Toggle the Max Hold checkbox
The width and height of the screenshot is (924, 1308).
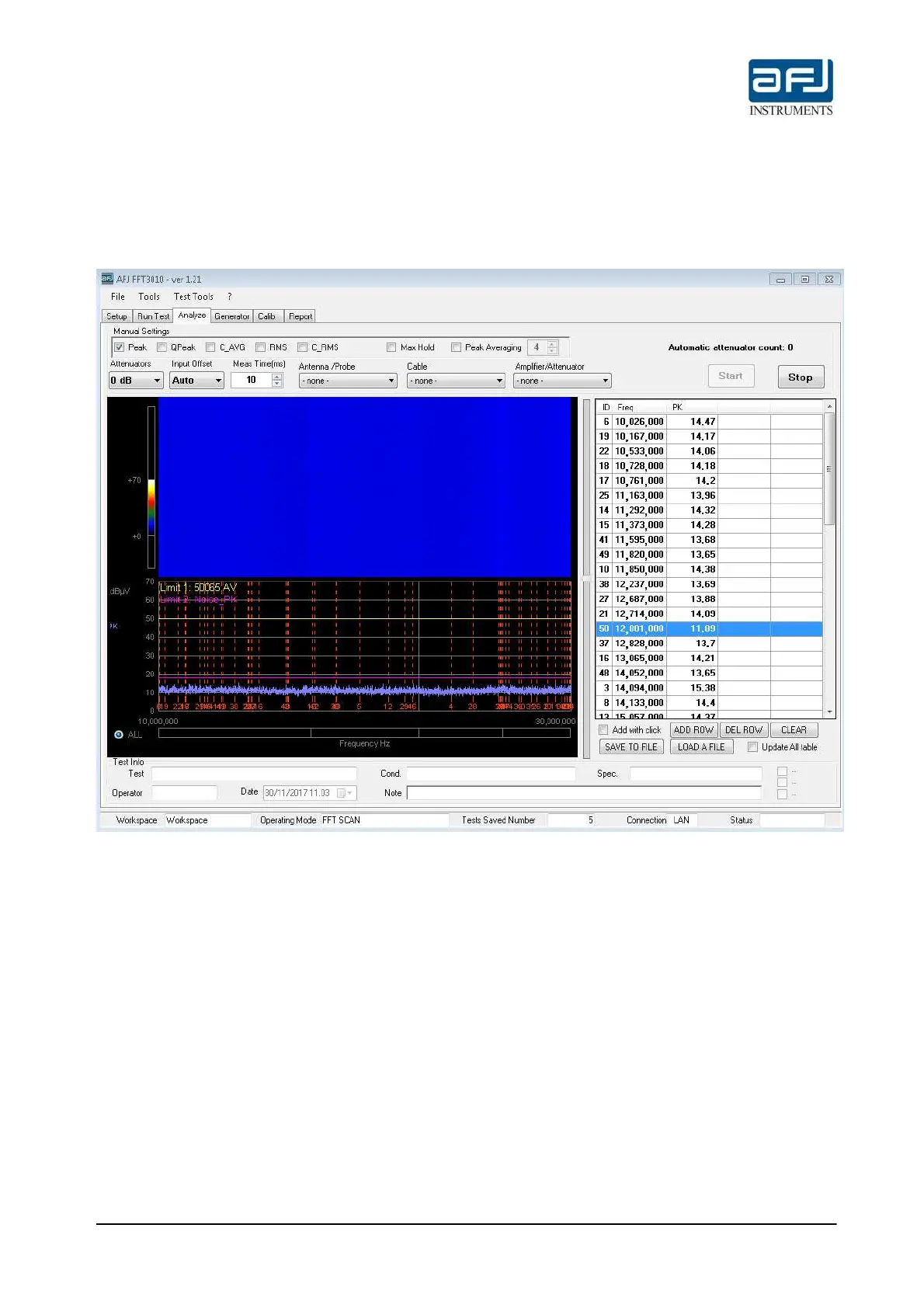tap(391, 348)
